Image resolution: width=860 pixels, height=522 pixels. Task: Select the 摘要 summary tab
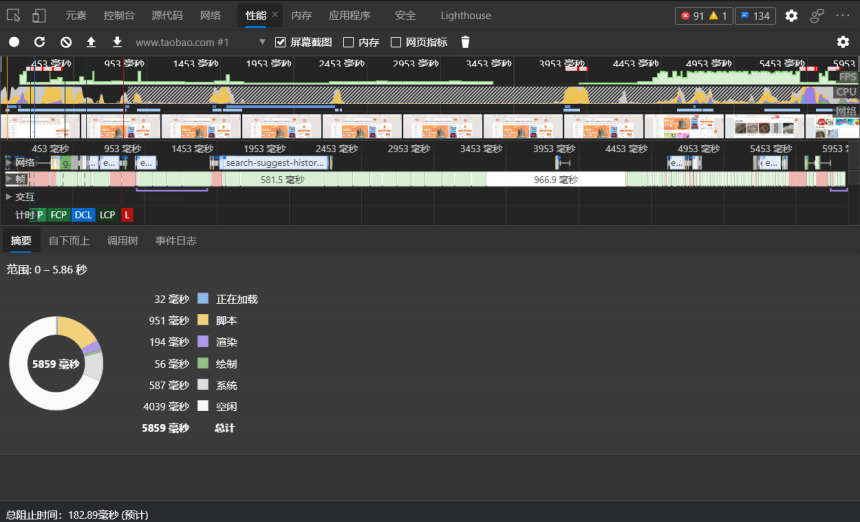(21, 241)
